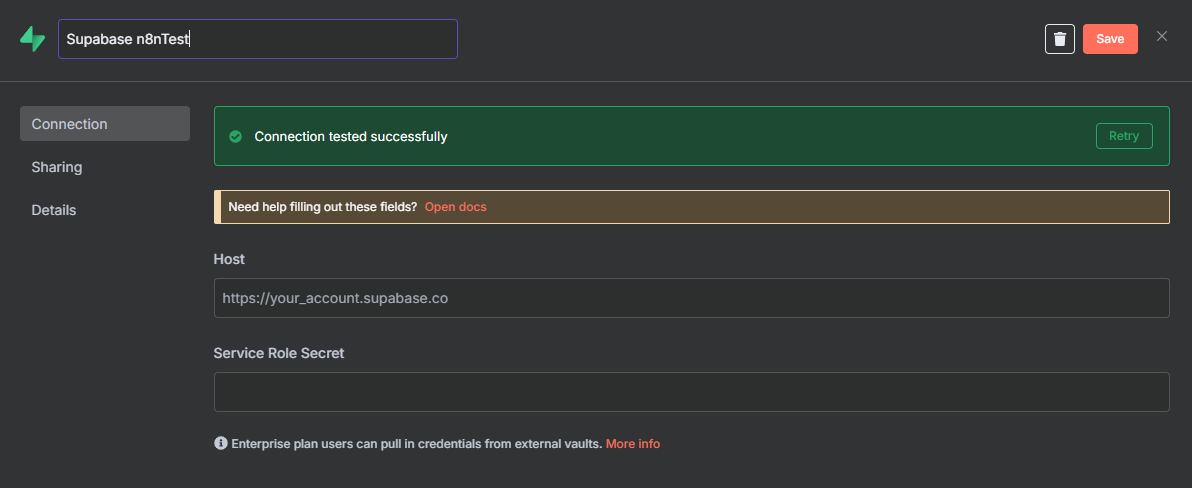1192x488 pixels.
Task: Click the 'Connection tested successfully' banner text
Action: click(350, 137)
